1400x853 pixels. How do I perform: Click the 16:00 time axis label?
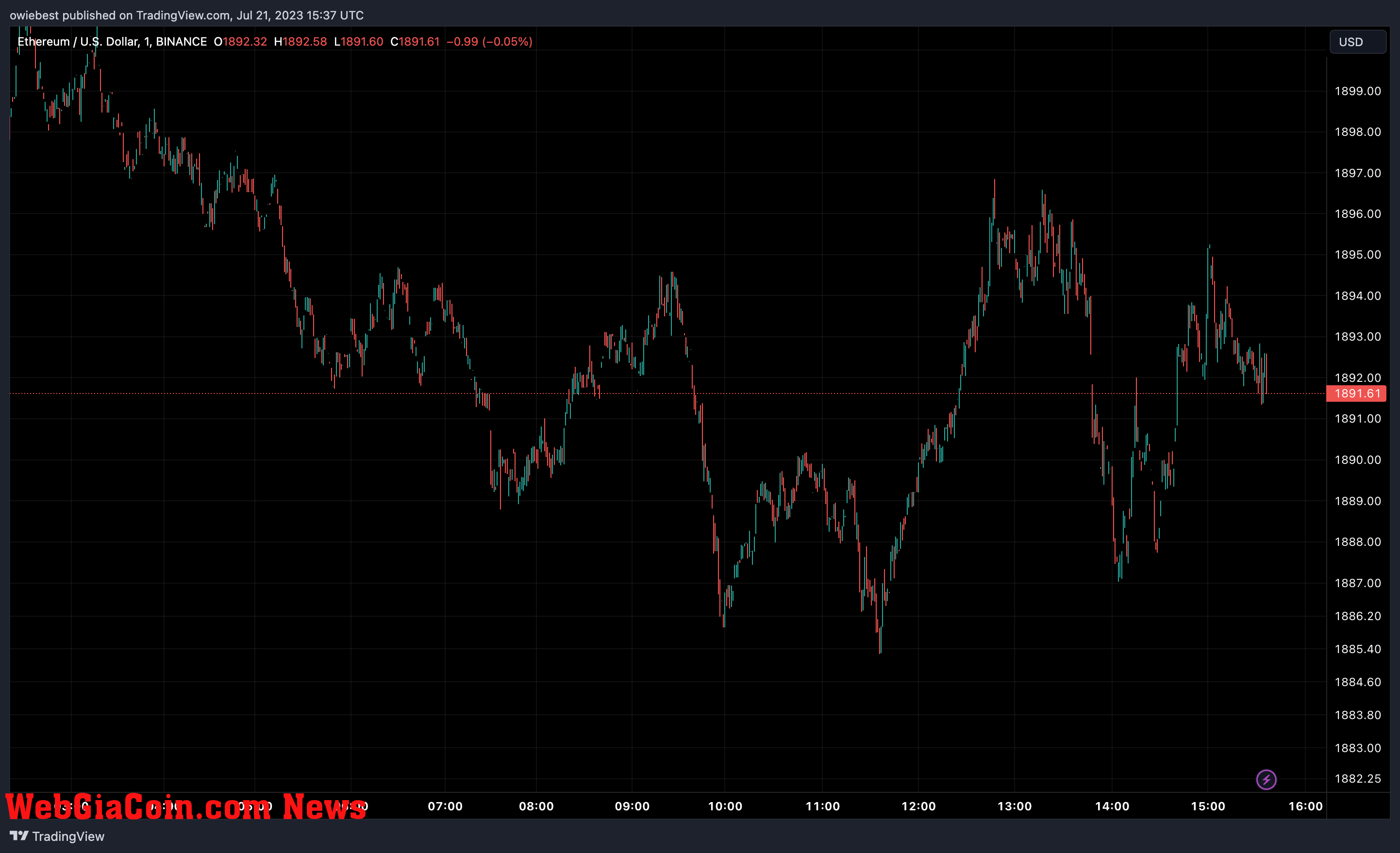pyautogui.click(x=1305, y=806)
